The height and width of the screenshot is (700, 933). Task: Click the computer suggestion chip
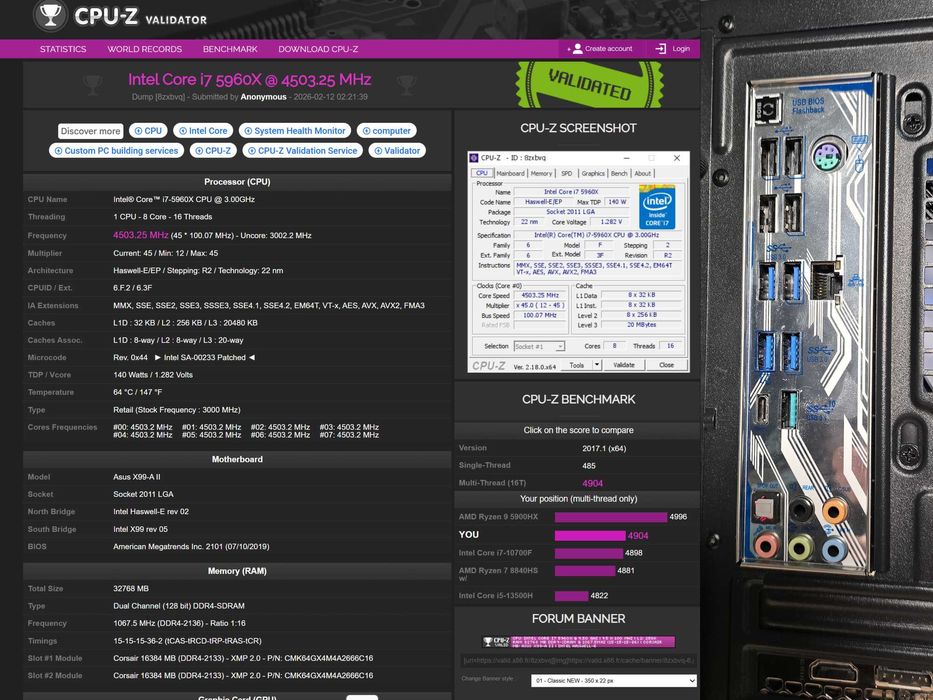point(387,131)
